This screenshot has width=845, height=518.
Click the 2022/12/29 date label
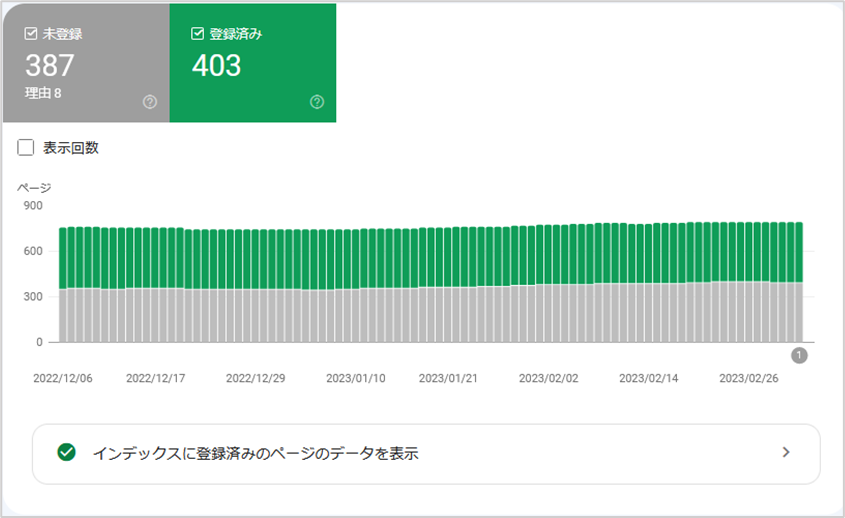coord(255,378)
